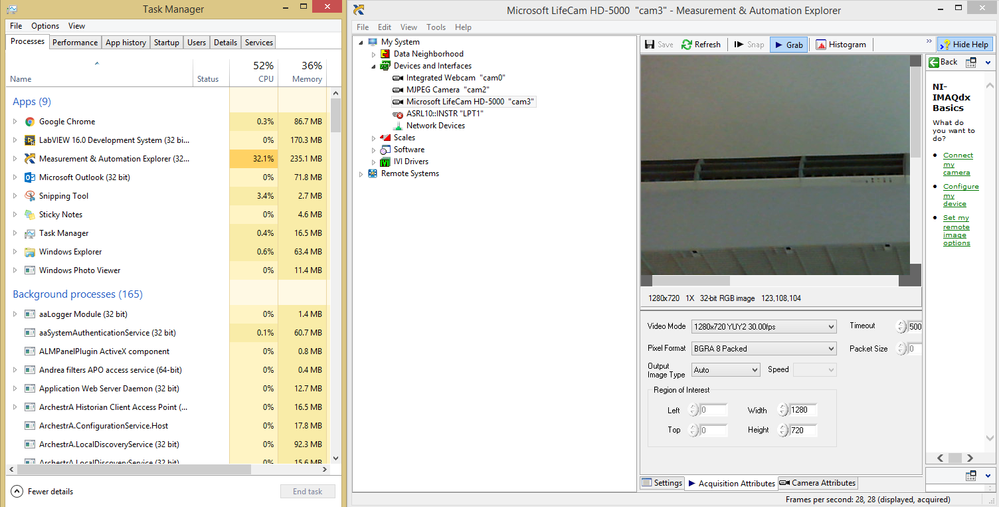The width and height of the screenshot is (999, 507).
Task: Select the Data Neighborhood tree node
Action: click(428, 54)
